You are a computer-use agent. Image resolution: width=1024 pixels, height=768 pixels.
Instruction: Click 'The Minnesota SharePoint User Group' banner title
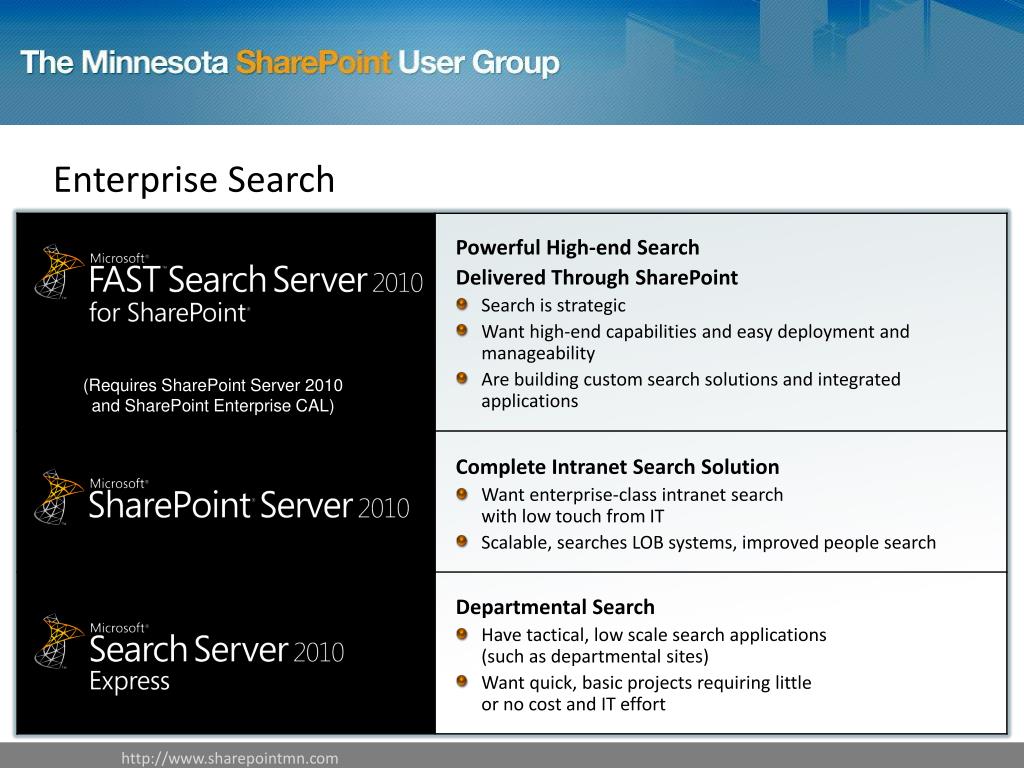point(290,63)
